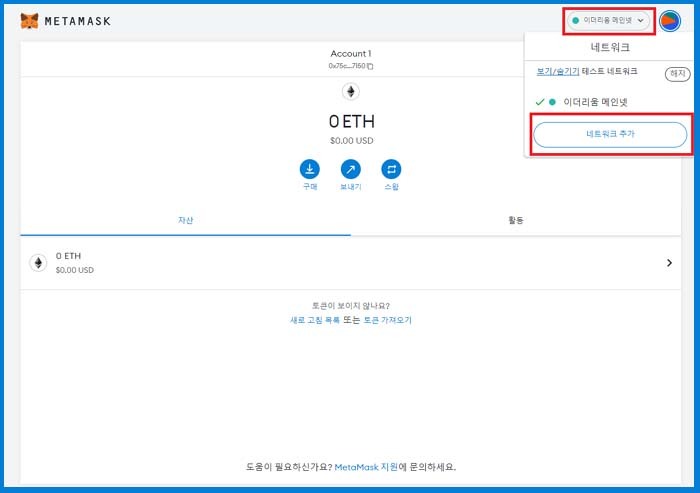Viewport: 700px width, 493px height.
Task: Click the $0.00 USD in asset row
Action: 75,270
